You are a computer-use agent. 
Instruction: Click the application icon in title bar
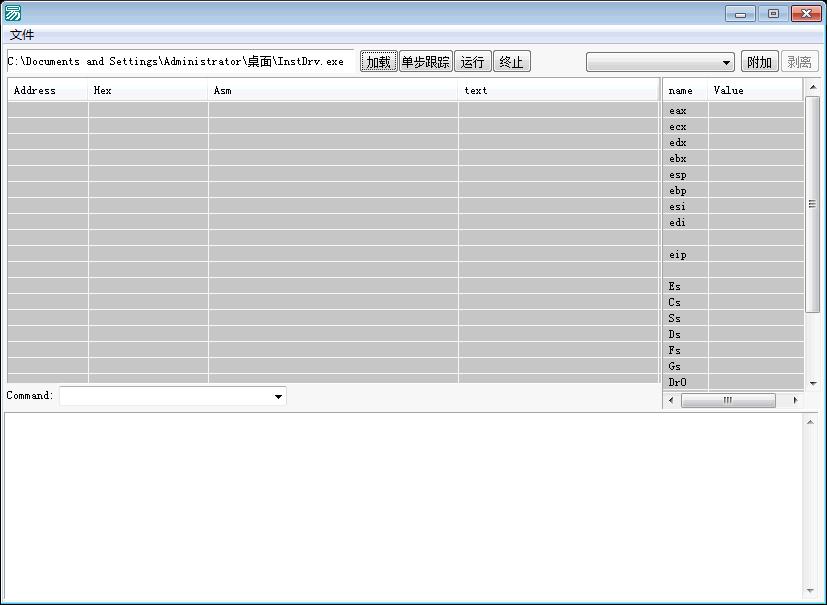(x=13, y=13)
